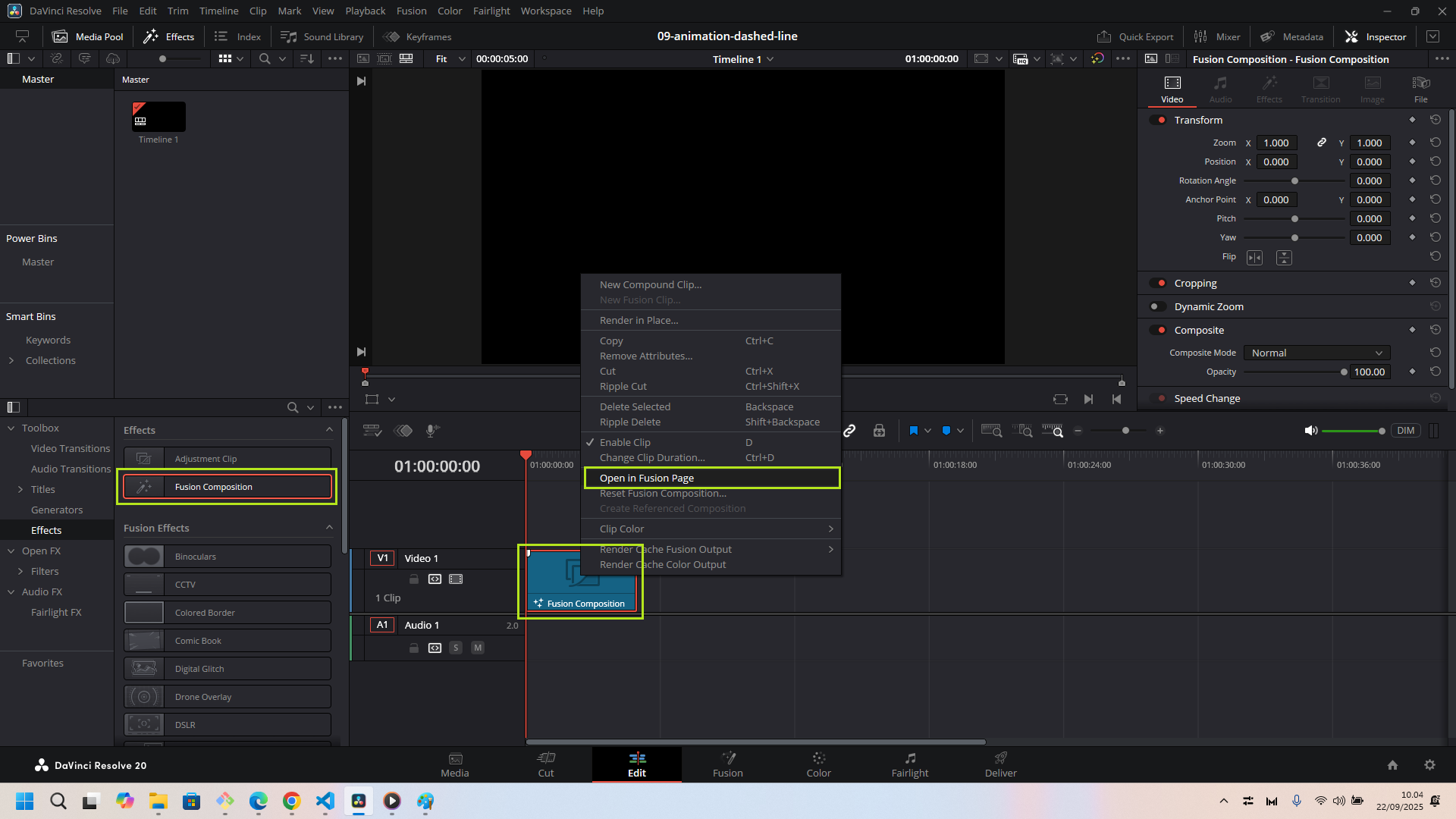Click the Mixer toolbar icon
Viewport: 1456px width, 819px height.
click(x=1217, y=36)
